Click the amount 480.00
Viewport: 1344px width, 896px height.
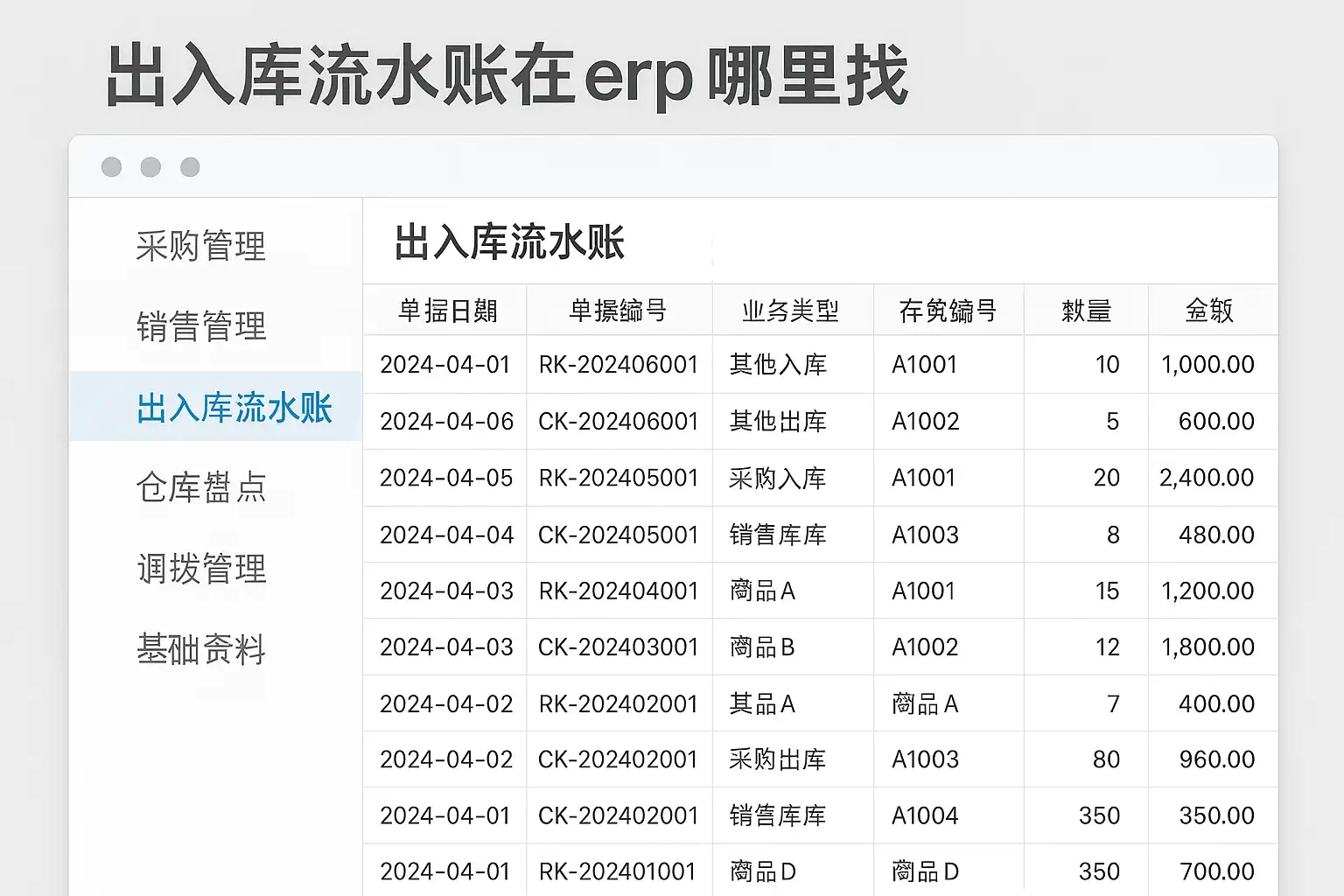click(1216, 535)
